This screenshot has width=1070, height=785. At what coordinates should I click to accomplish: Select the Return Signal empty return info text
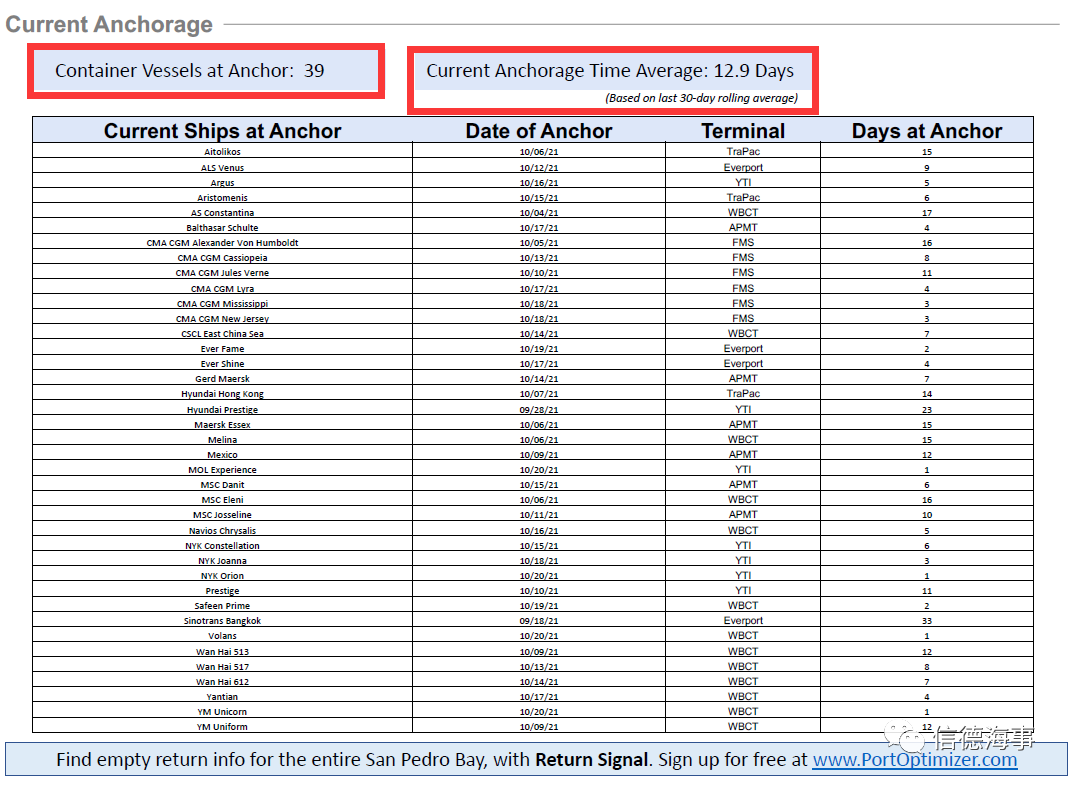[x=592, y=759]
